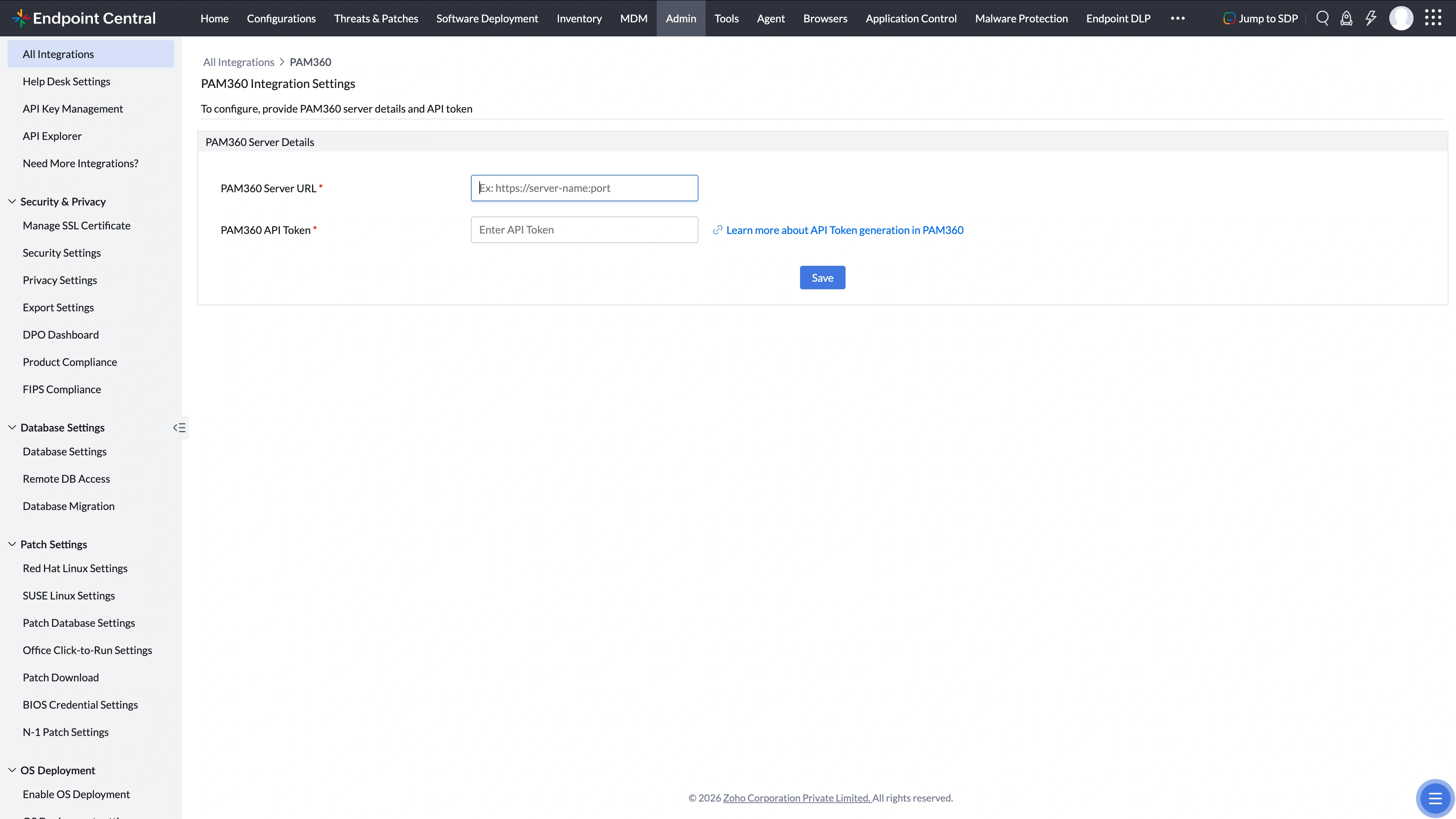This screenshot has width=1456, height=819.
Task: Switch to Configurations tab
Action: (x=281, y=18)
